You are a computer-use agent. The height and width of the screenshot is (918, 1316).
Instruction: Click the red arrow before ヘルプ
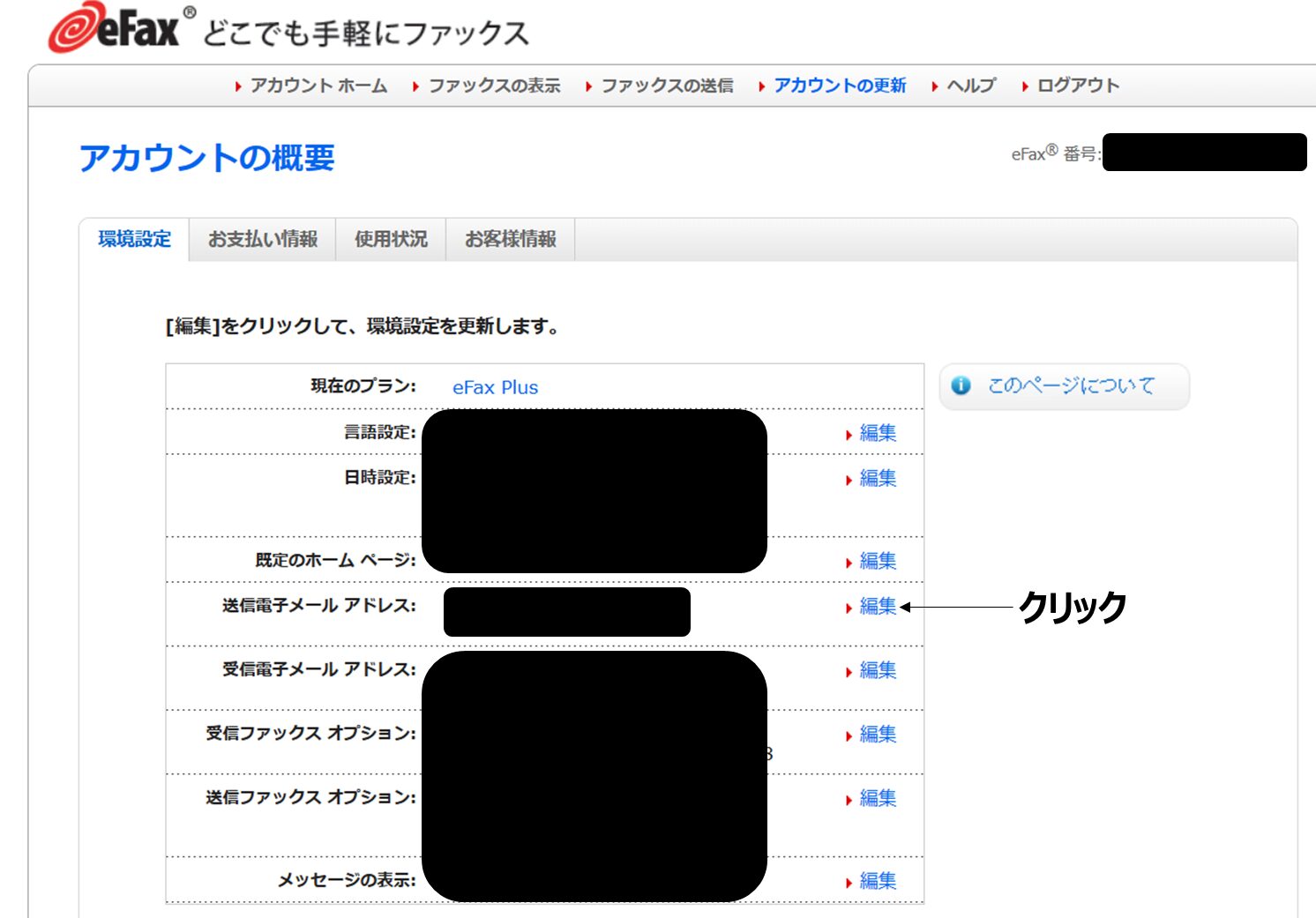click(935, 86)
